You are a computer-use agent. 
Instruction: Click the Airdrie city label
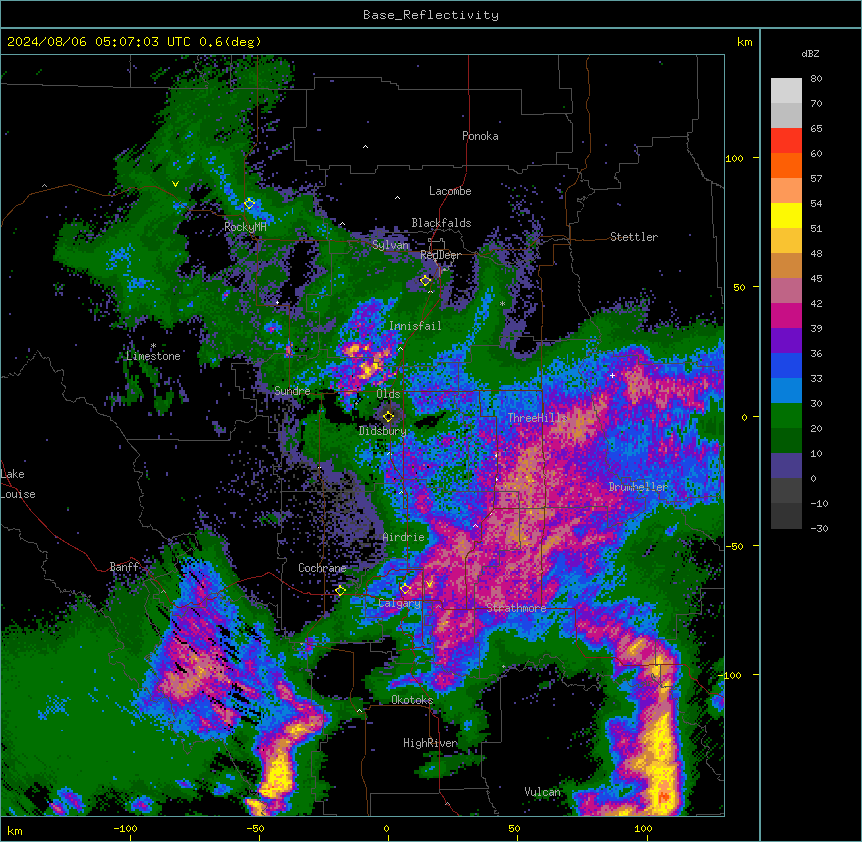404,537
